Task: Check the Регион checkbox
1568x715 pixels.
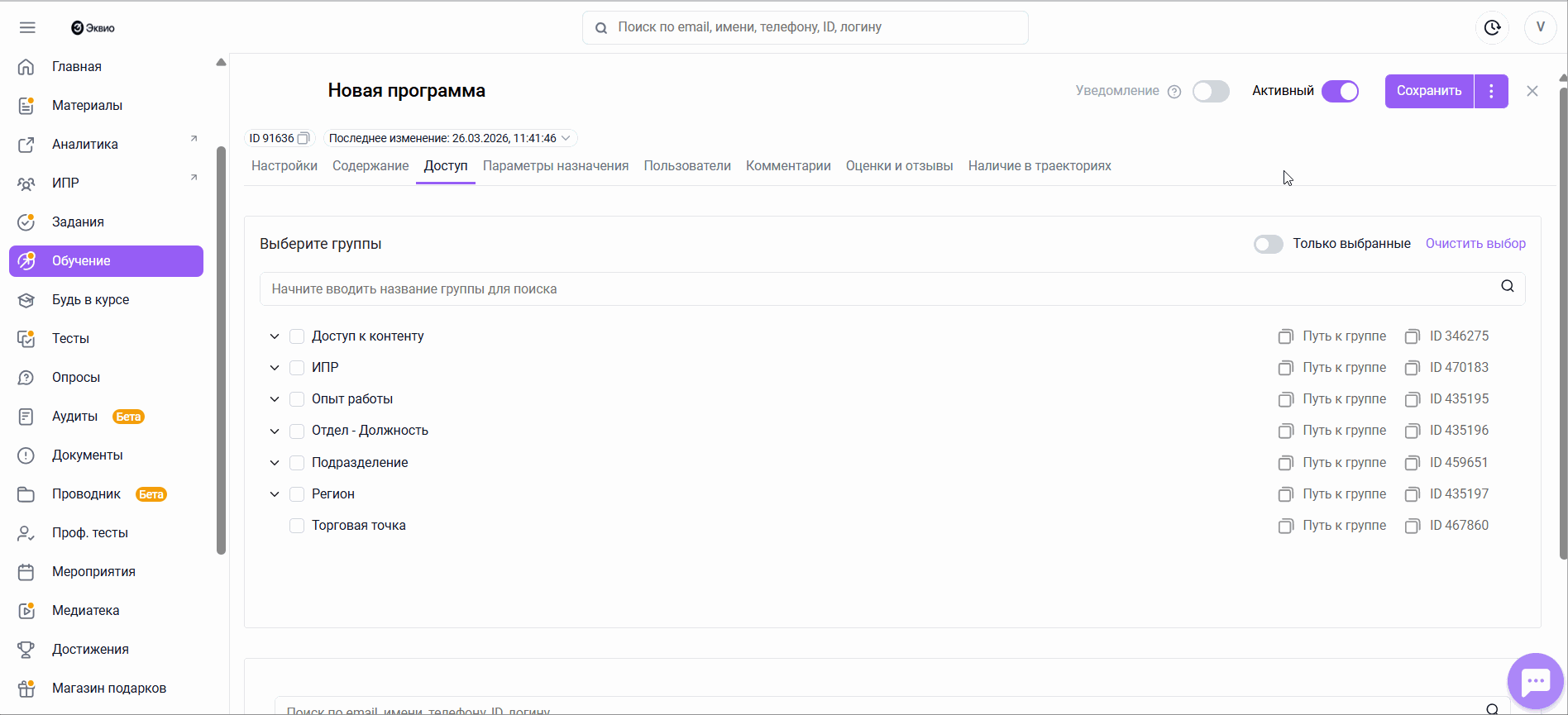Action: [297, 494]
